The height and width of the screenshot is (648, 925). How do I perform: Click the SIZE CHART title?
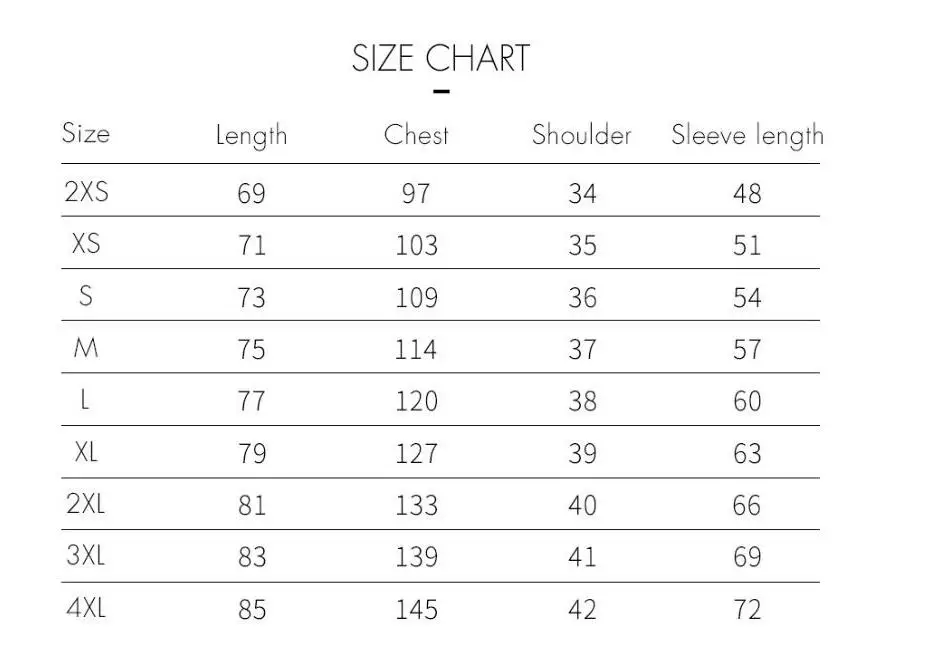[x=440, y=59]
